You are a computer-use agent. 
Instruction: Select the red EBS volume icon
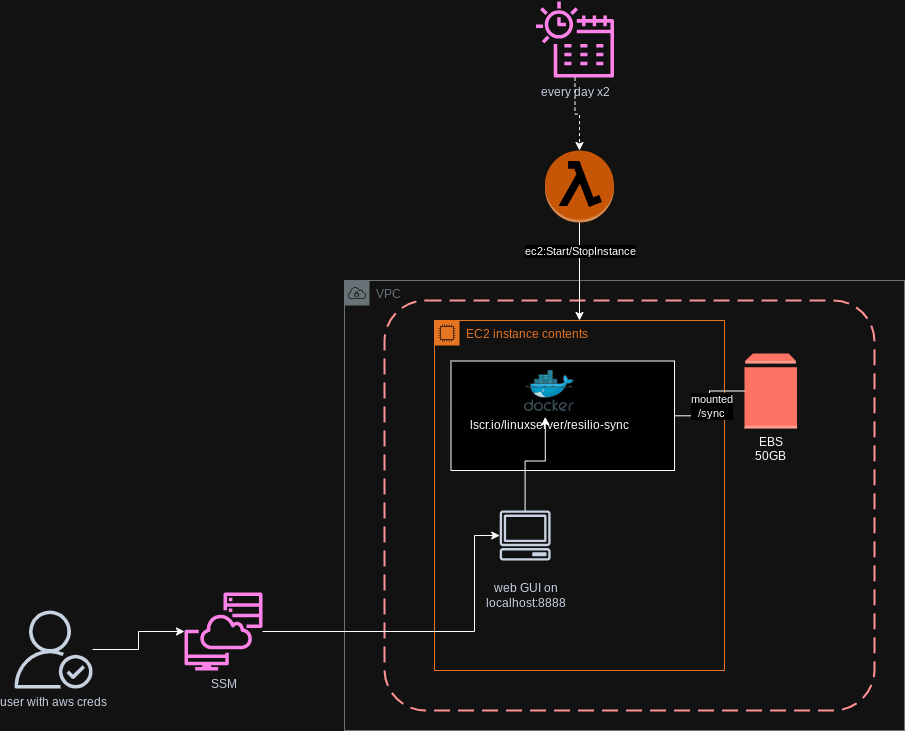[770, 391]
